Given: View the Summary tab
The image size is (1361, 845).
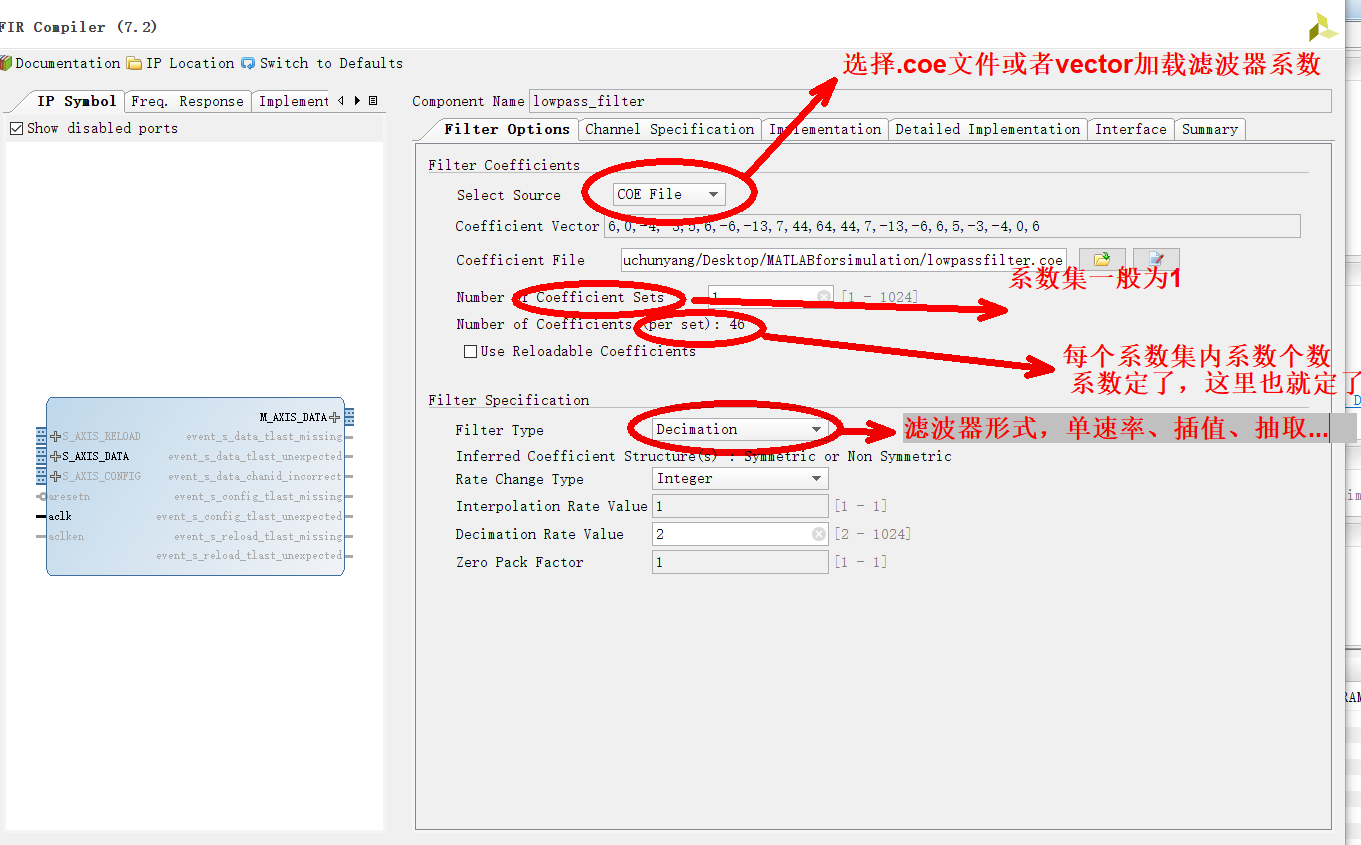Looking at the screenshot, I should click(1209, 129).
